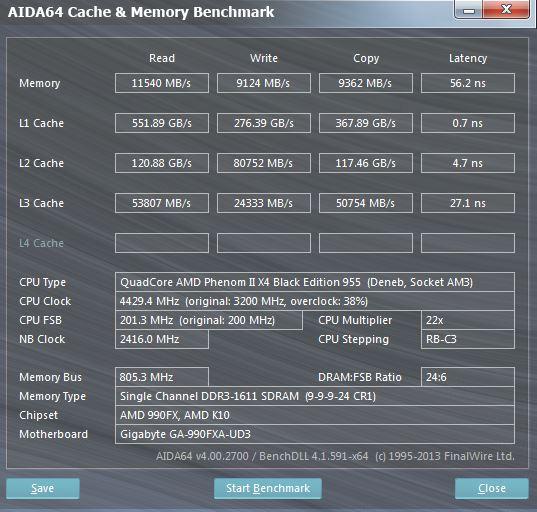Click the CPU Multiplier value 22x
The image size is (537, 512).
(468, 320)
